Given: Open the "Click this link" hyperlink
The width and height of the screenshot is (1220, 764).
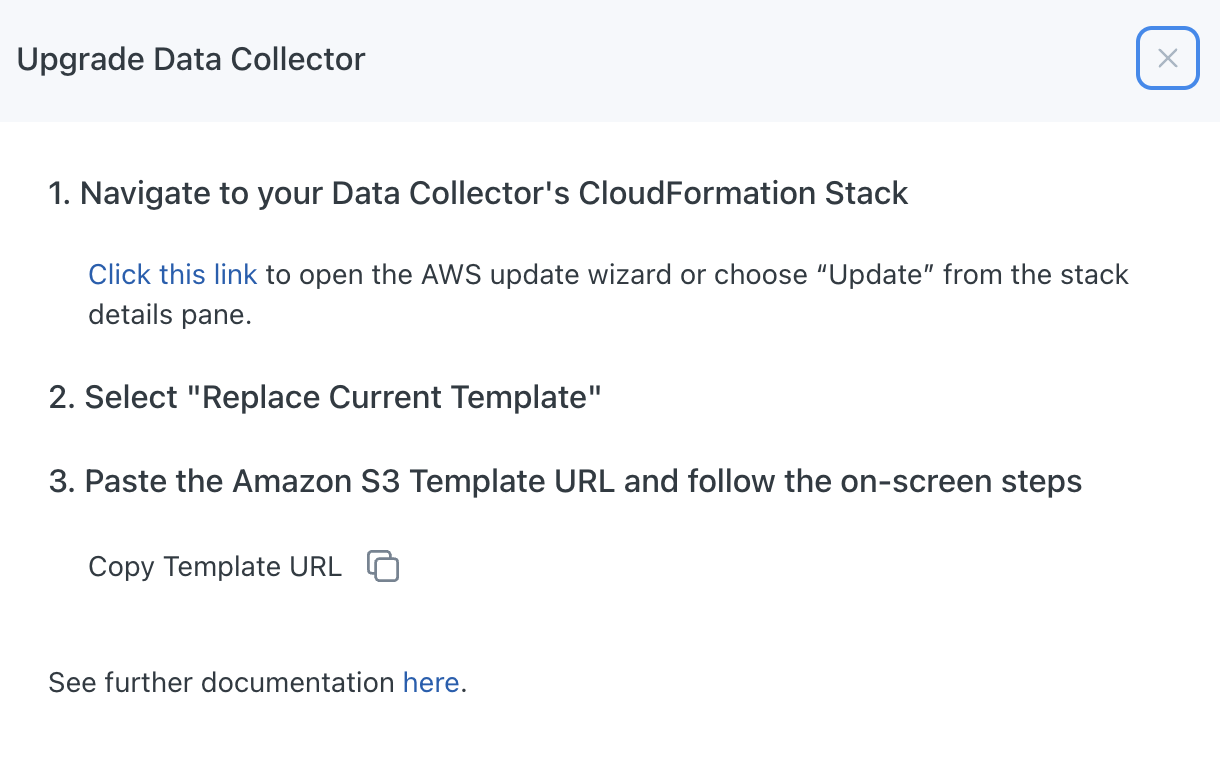Looking at the screenshot, I should click(x=172, y=274).
